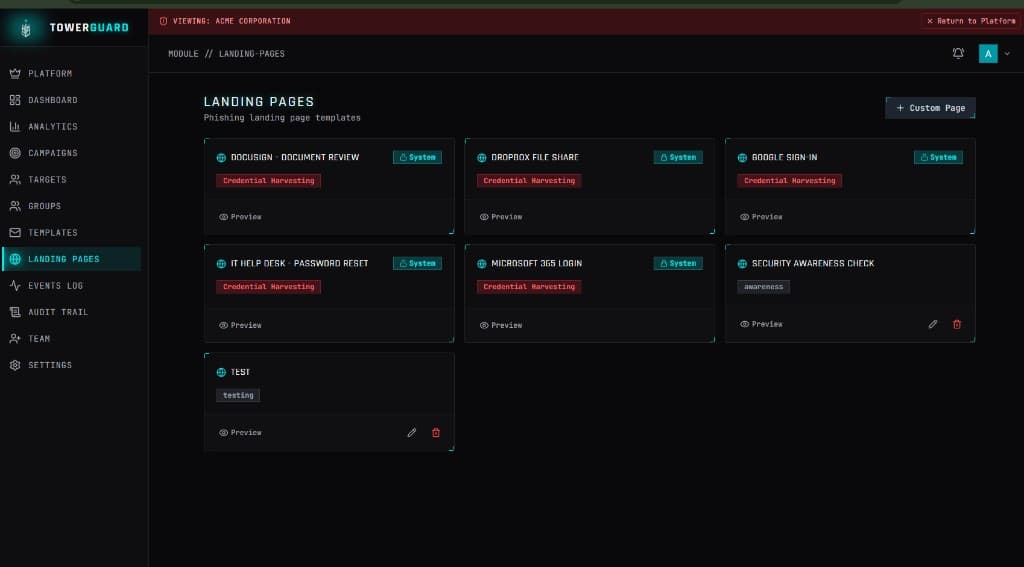Open the Analytics section
Viewport: 1024px width, 567px height.
click(70, 127)
